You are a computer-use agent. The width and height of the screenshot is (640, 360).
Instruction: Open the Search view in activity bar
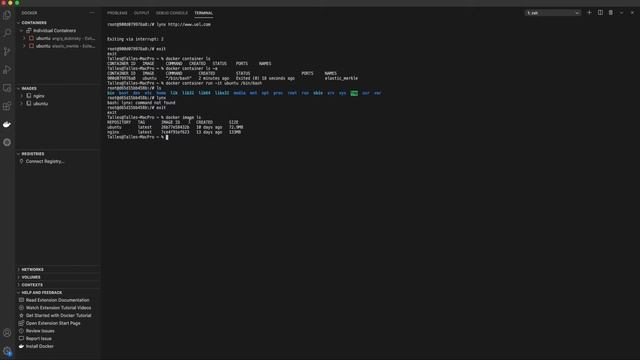[7, 33]
